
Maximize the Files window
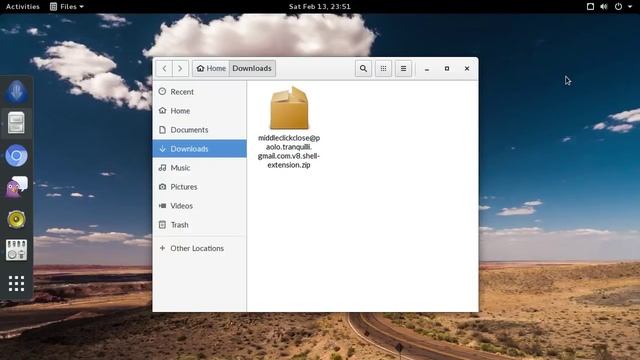[x=447, y=69]
